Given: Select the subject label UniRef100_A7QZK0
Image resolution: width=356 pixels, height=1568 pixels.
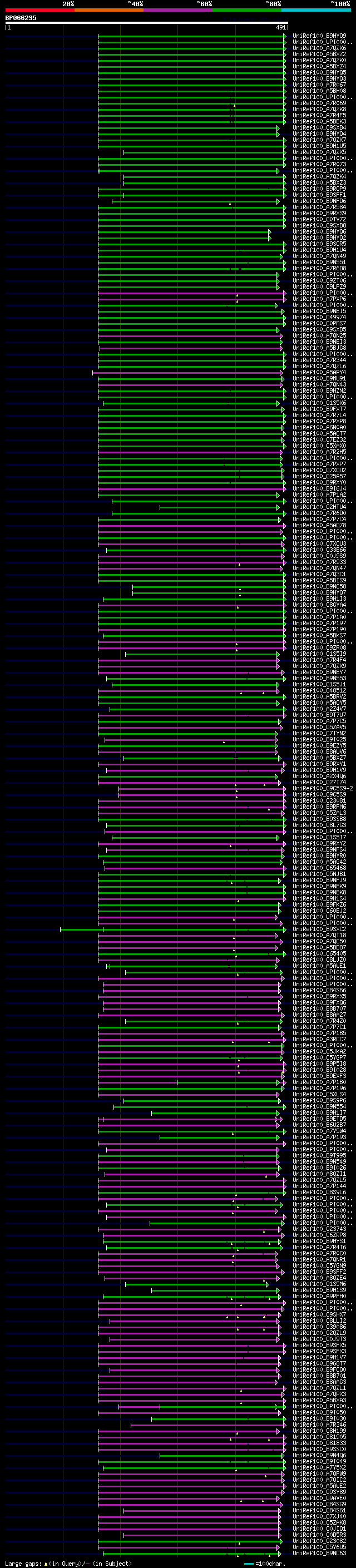Looking at the screenshot, I should (x=319, y=60).
